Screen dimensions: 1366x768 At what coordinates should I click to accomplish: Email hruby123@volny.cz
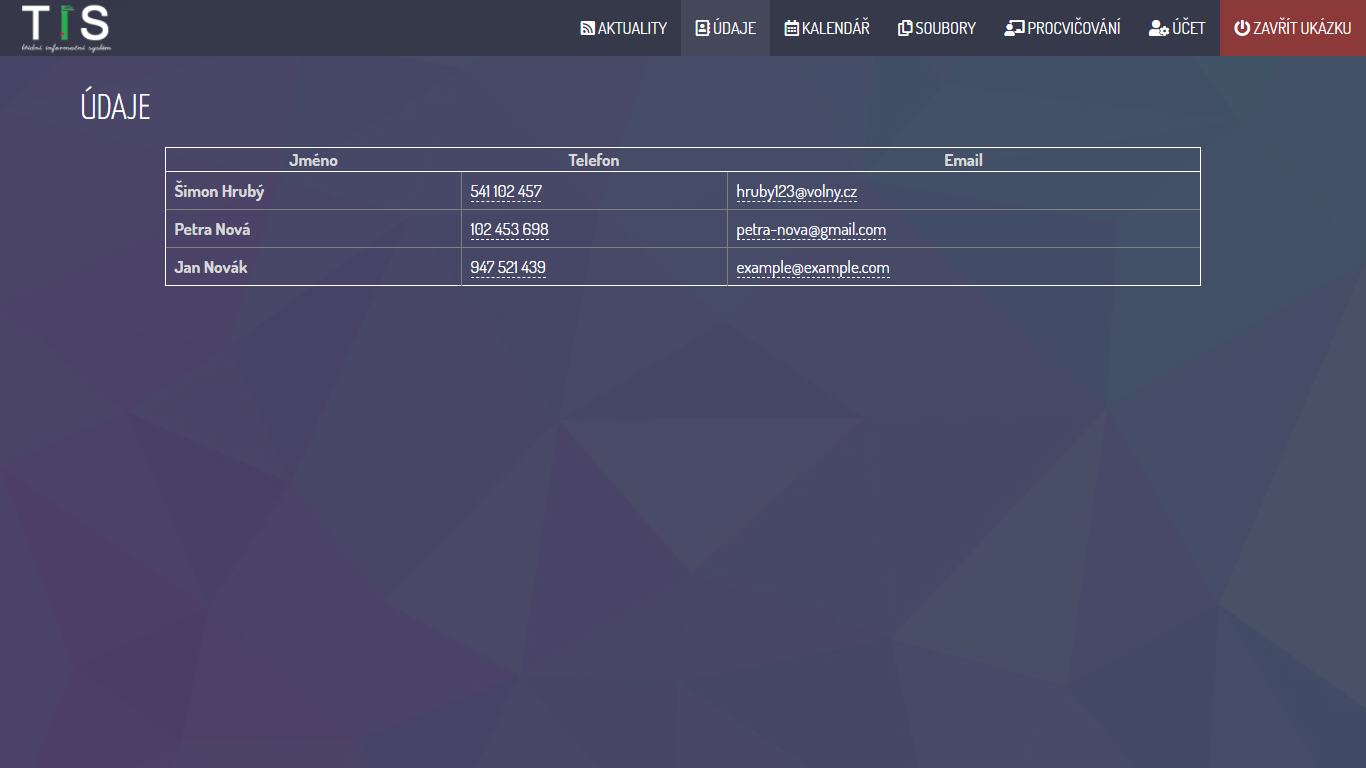click(x=796, y=191)
